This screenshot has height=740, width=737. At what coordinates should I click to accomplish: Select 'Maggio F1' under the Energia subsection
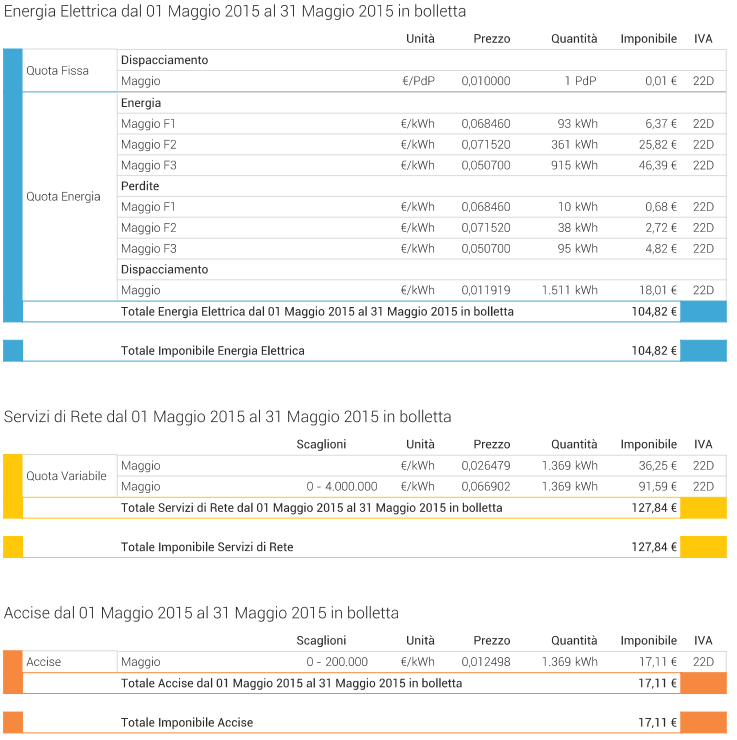[x=148, y=124]
